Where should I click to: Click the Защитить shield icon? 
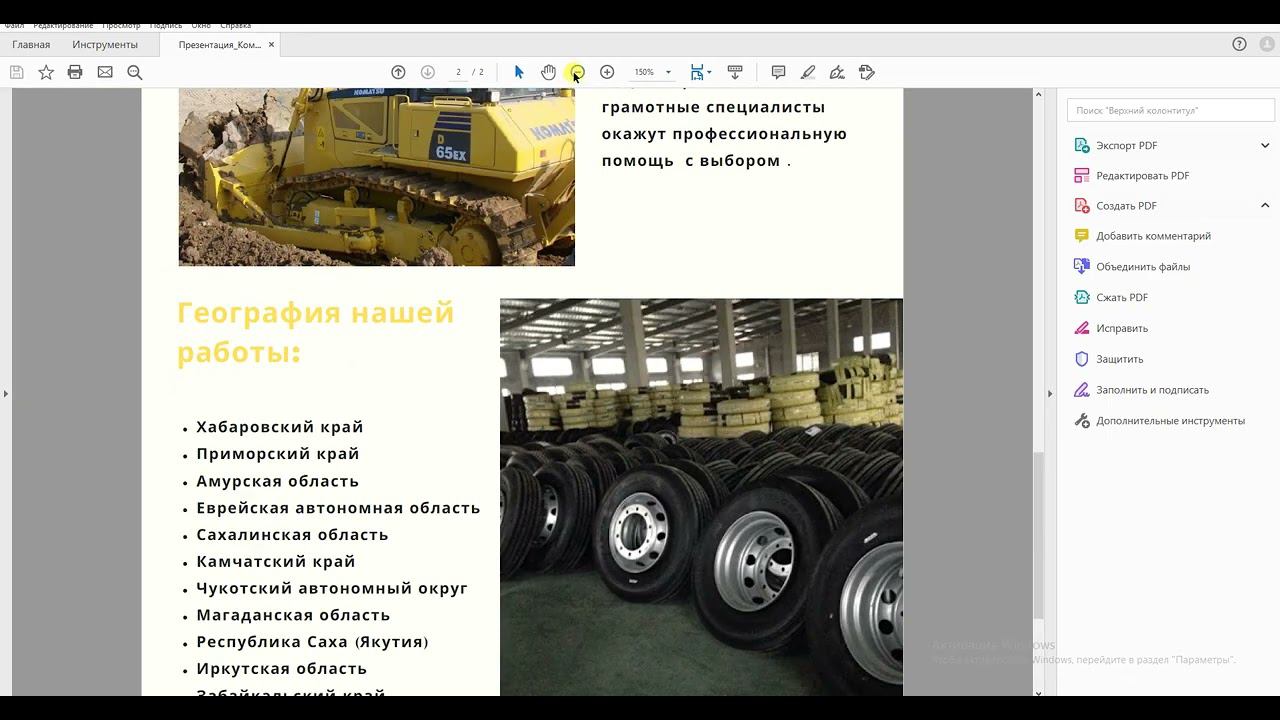(x=1081, y=359)
